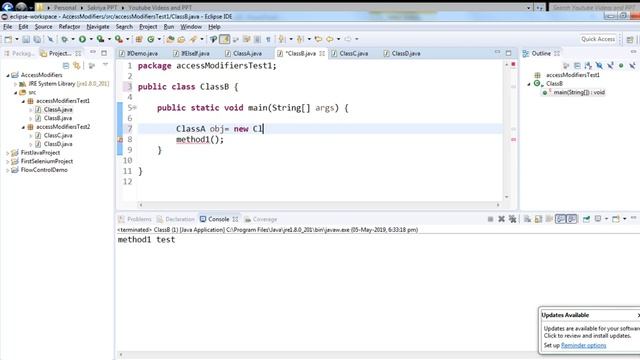Click the Coverage run icon in toolbar
The height and width of the screenshot is (360, 640).
[x=100, y=39]
